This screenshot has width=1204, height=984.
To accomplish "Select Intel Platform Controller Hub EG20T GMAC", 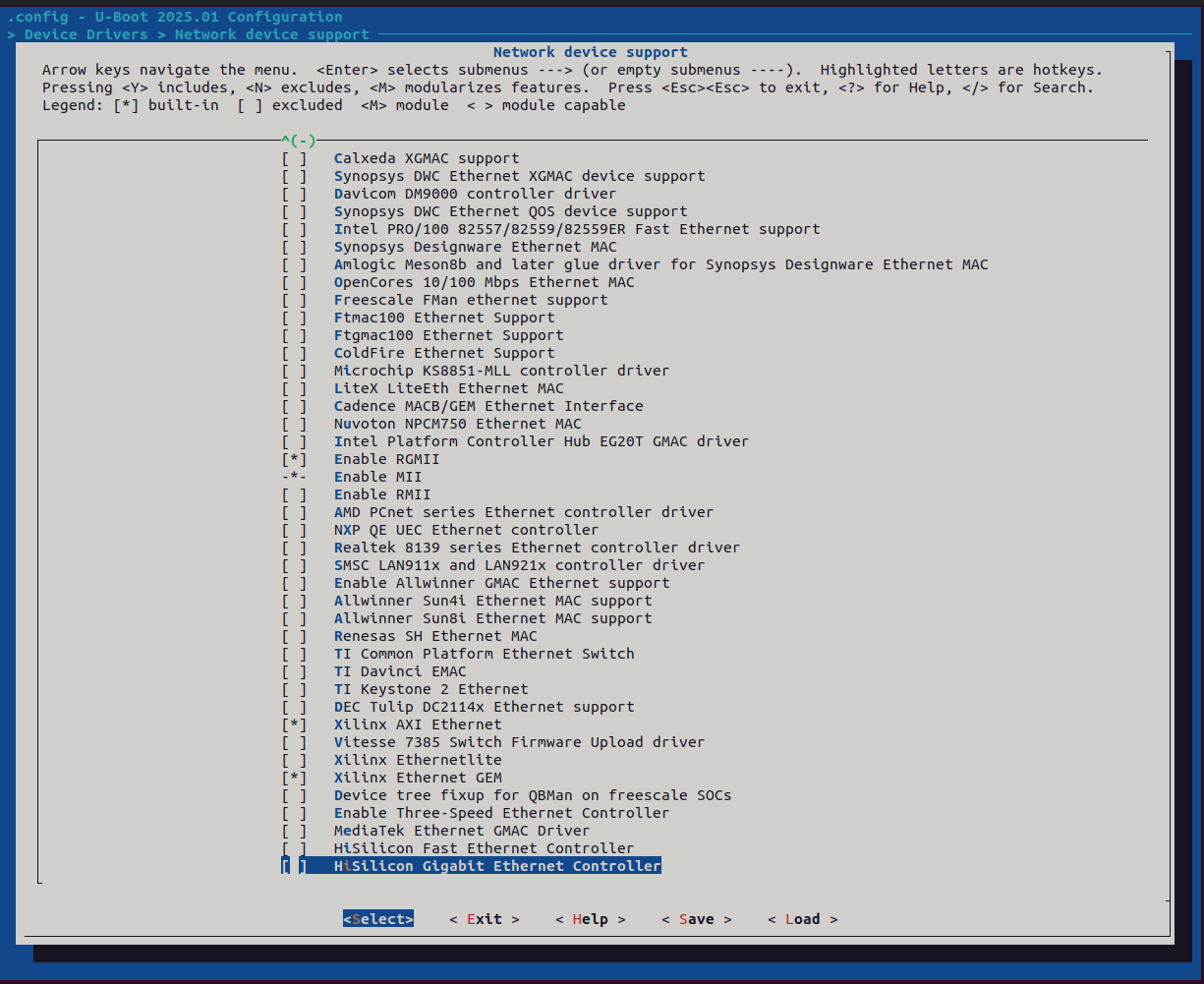I will pos(542,441).
